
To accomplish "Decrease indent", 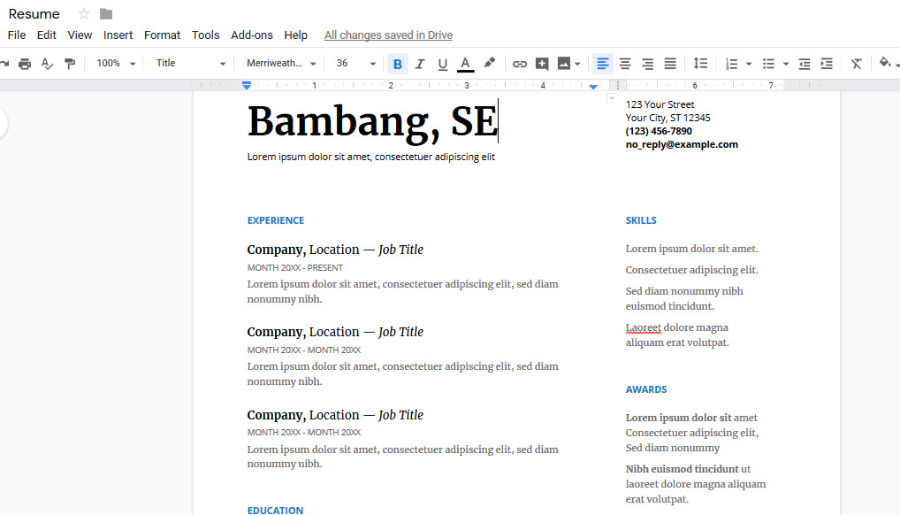I will coord(804,64).
